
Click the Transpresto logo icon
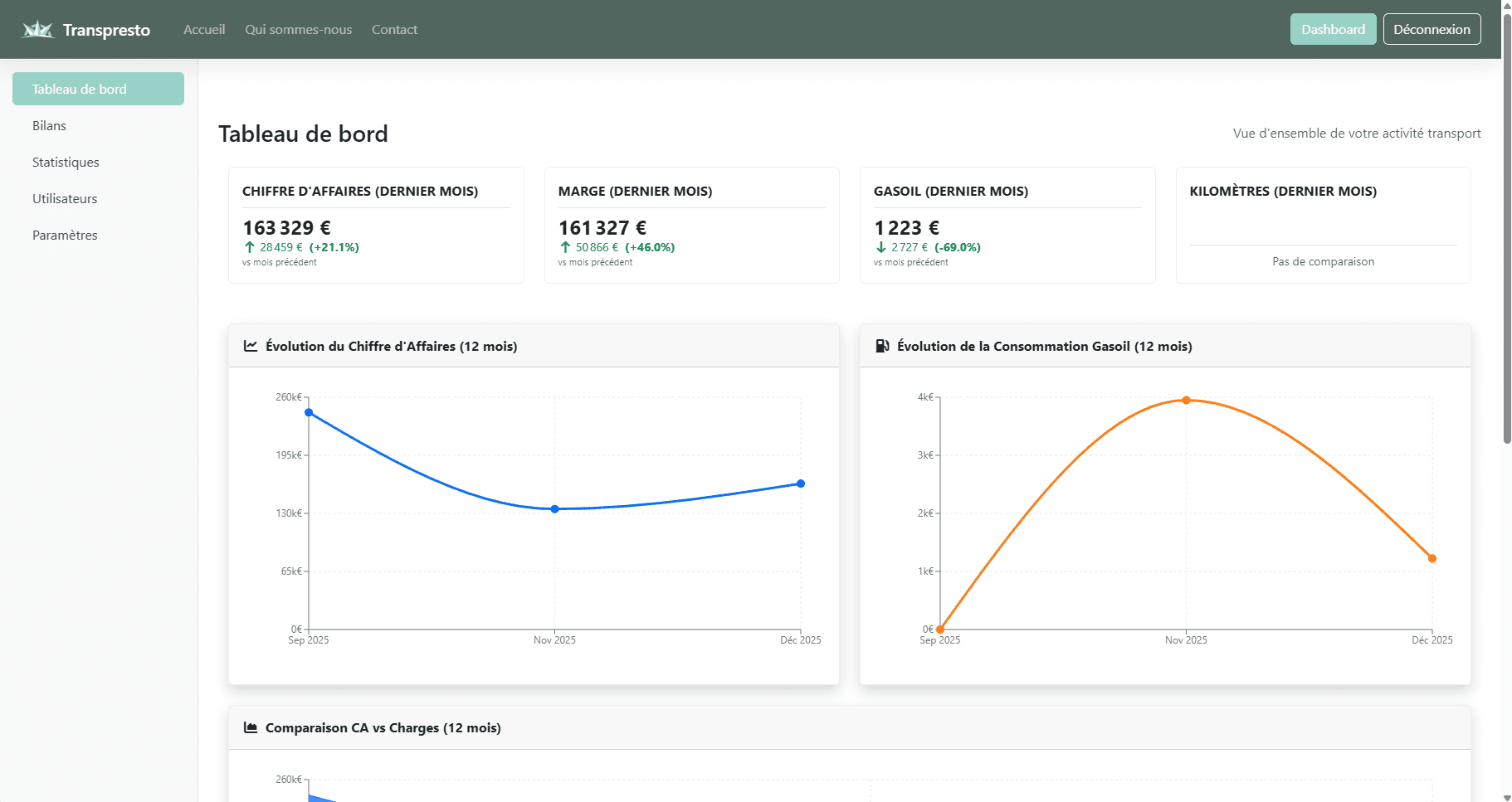(37, 30)
